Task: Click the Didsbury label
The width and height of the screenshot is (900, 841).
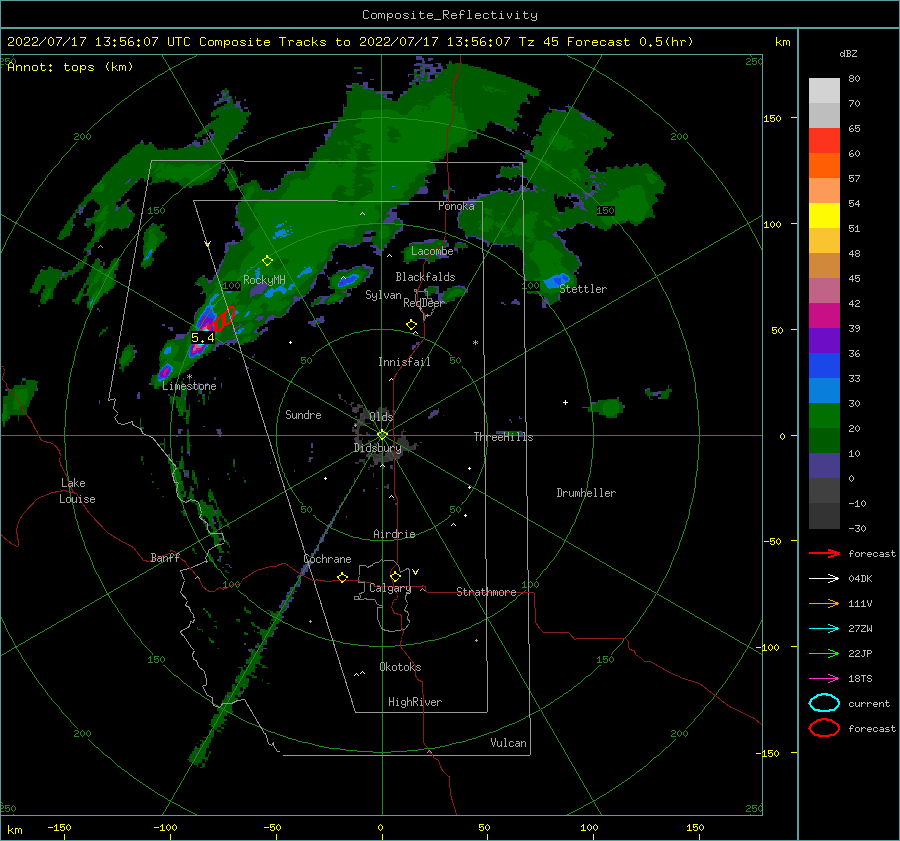Action: tap(377, 448)
